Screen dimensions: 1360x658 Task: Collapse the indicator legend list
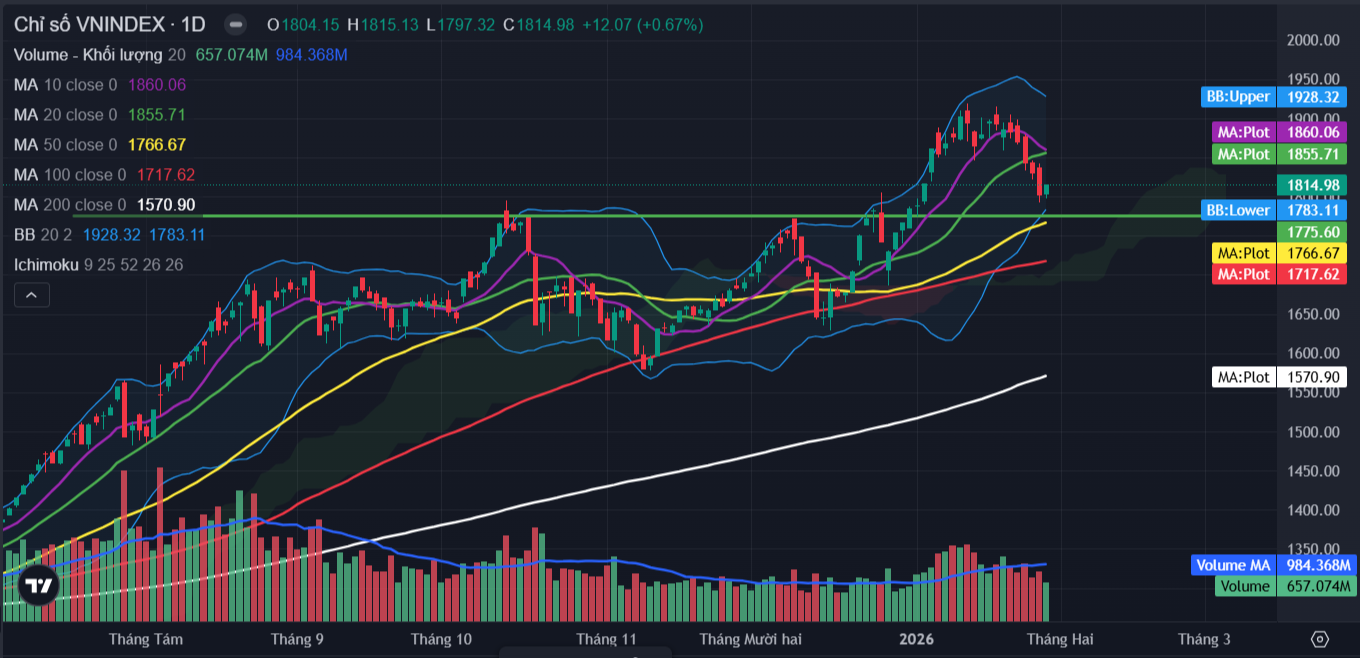pyautogui.click(x=31, y=295)
